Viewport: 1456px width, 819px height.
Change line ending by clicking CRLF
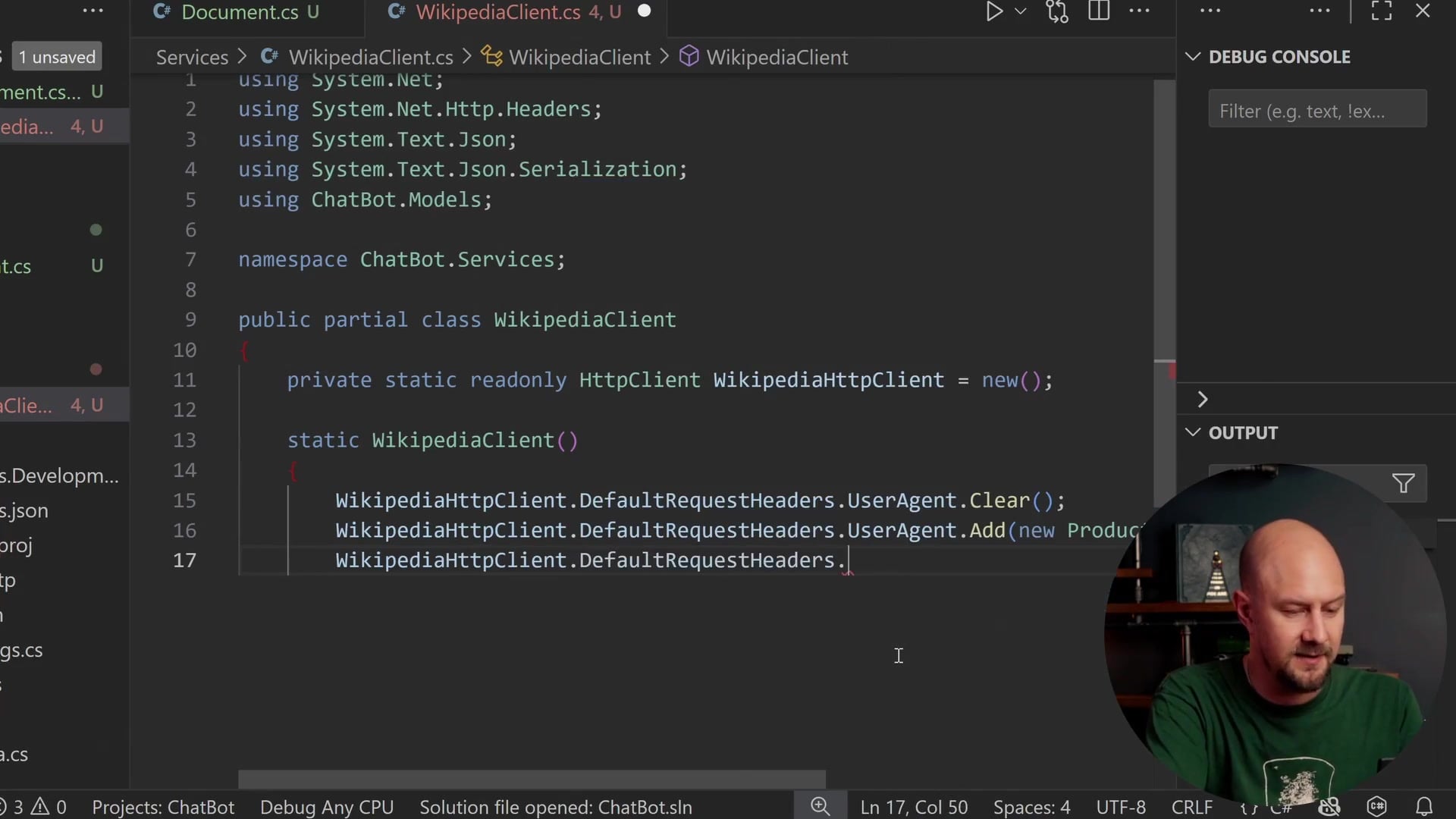click(1191, 807)
